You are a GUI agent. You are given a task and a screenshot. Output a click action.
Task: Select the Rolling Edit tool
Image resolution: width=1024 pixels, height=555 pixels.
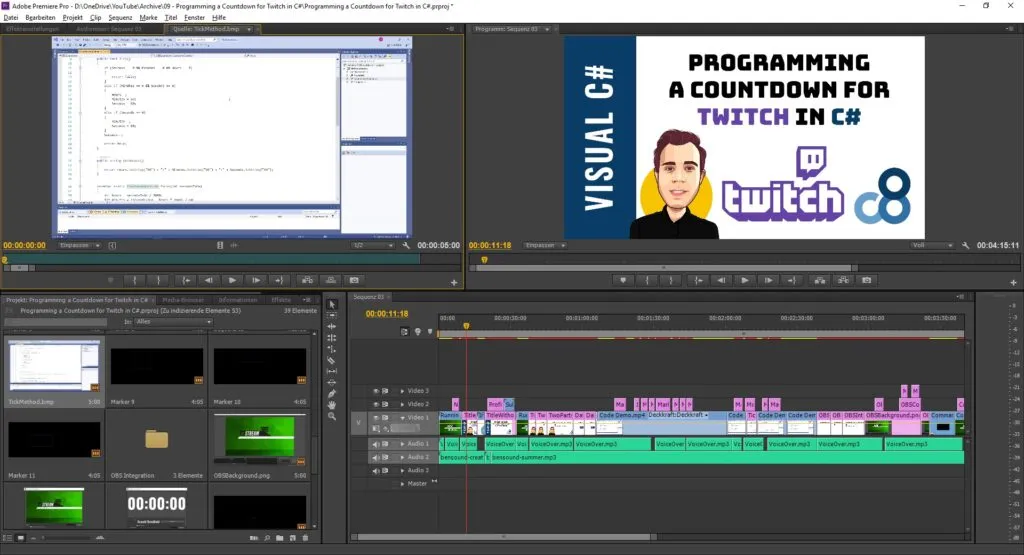pyautogui.click(x=332, y=338)
